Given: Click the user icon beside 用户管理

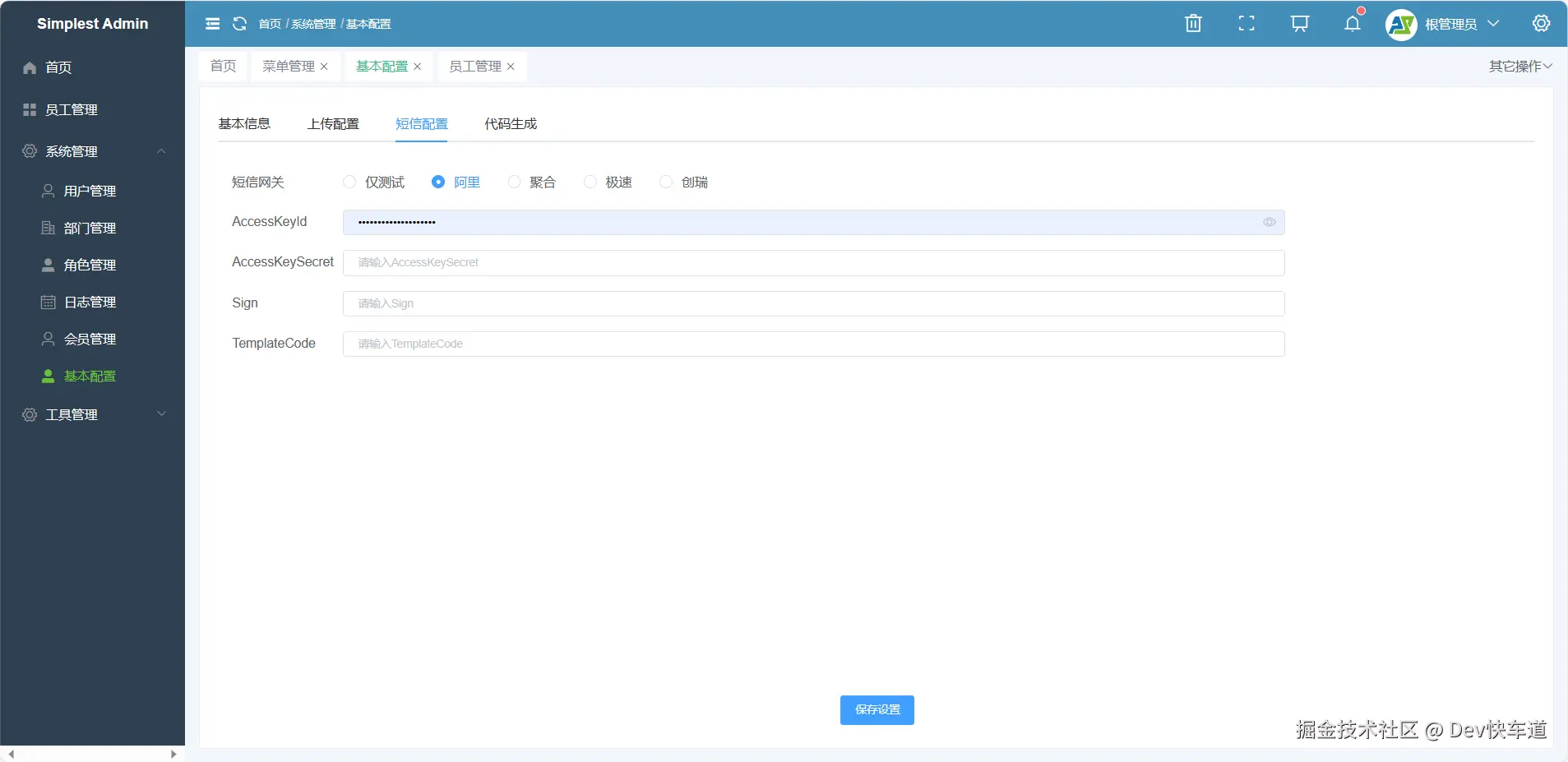Looking at the screenshot, I should 49,191.
